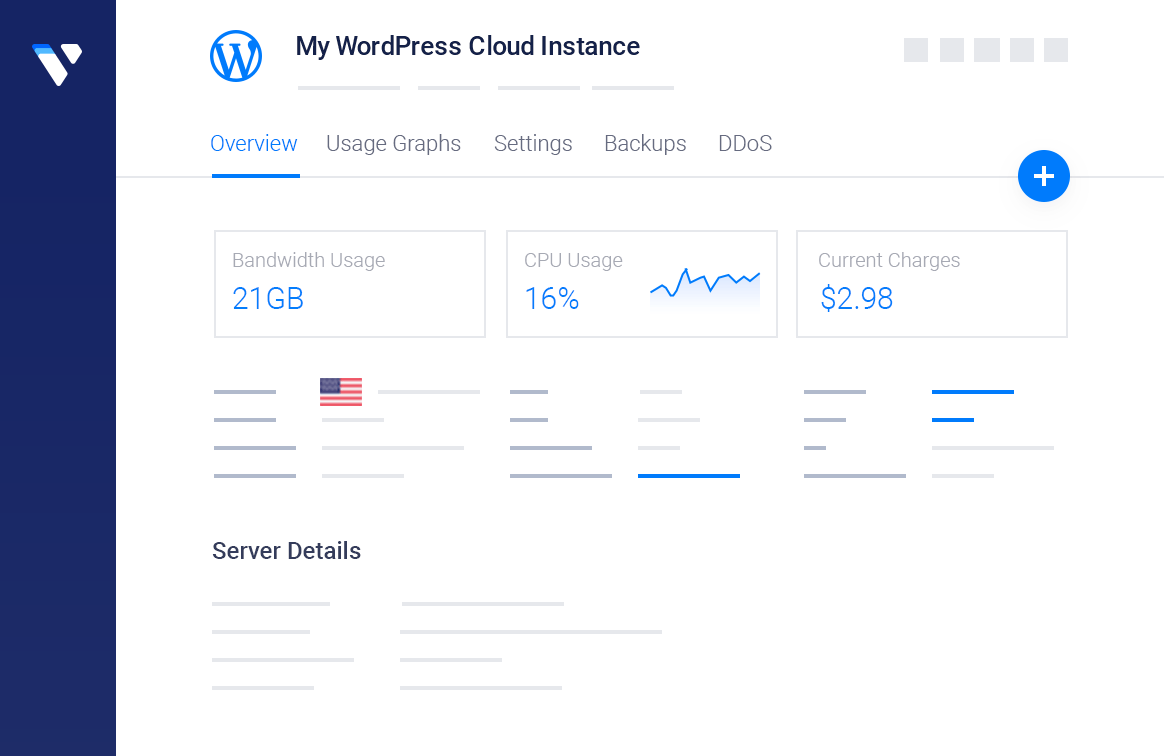The height and width of the screenshot is (756, 1164).
Task: Go to the Backups tab
Action: (x=645, y=144)
